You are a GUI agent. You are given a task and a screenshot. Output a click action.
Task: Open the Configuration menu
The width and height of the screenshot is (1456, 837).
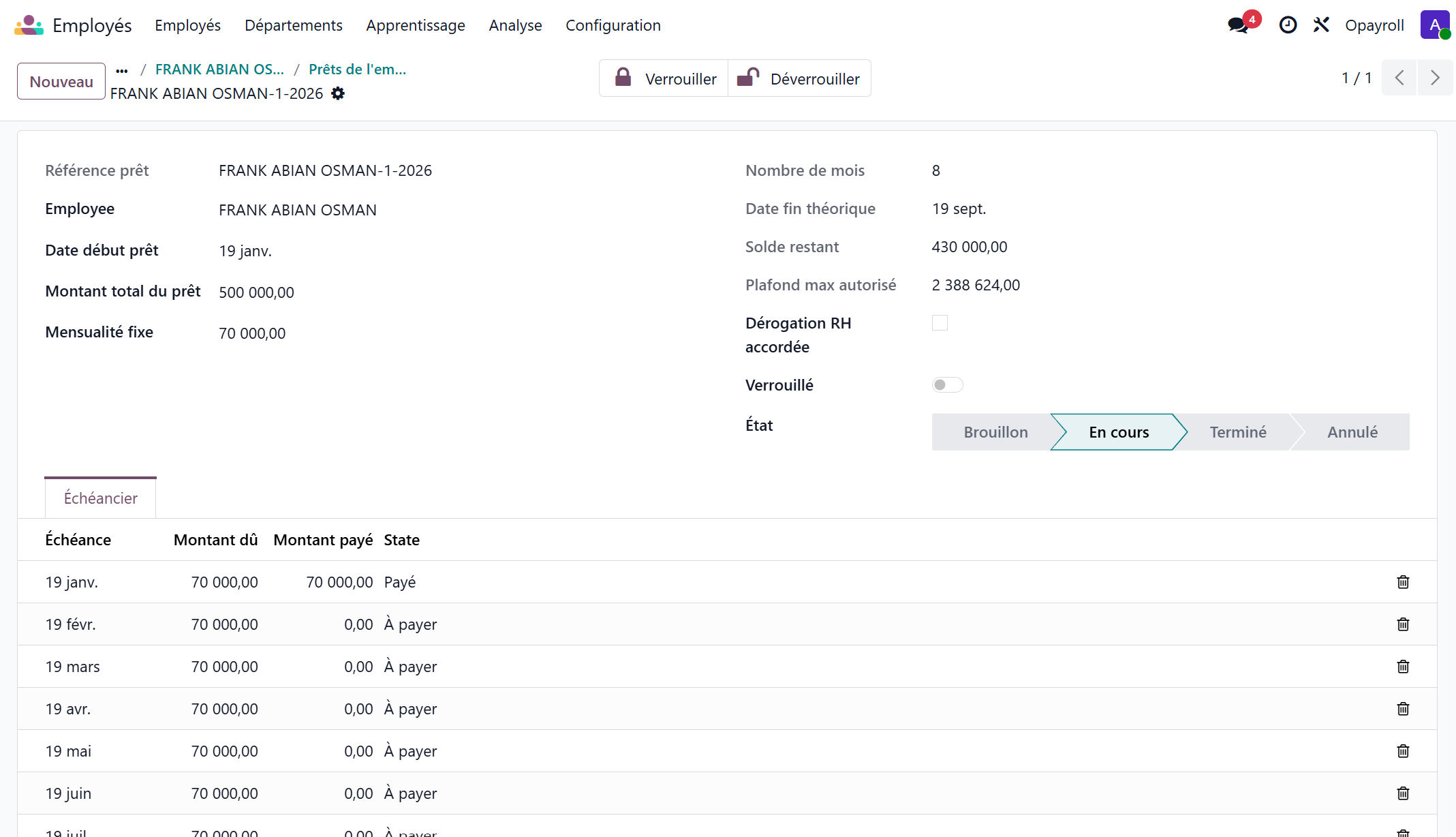coord(613,25)
